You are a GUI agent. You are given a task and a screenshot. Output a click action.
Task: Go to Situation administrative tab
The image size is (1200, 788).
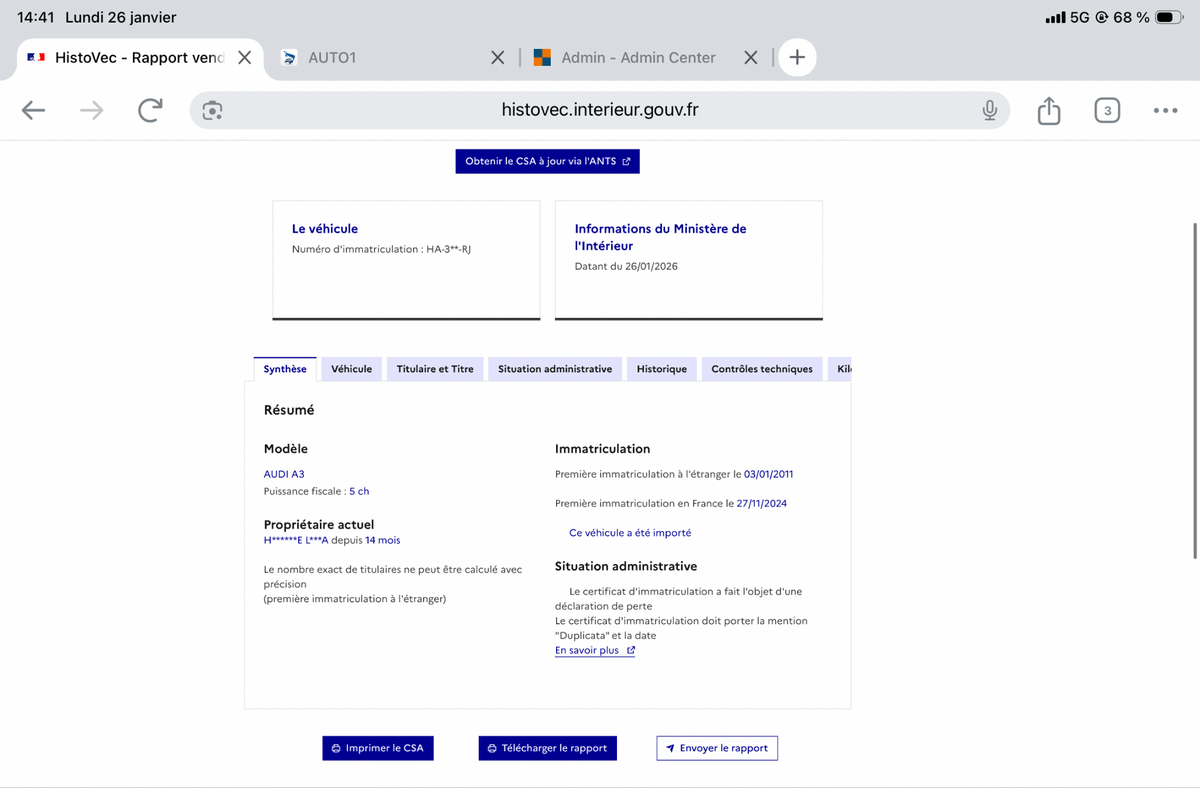555,369
